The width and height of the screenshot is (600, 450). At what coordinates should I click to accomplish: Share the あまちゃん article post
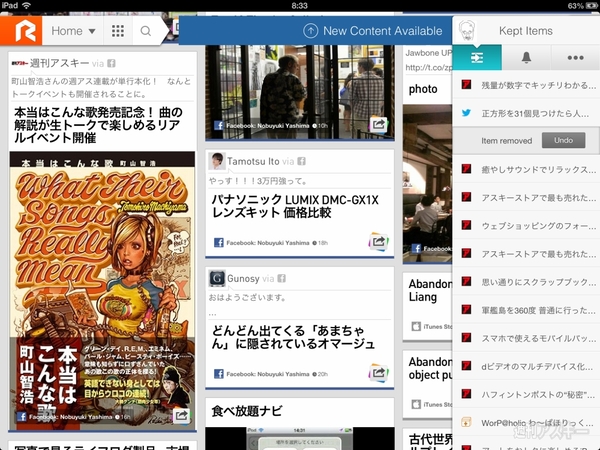click(x=378, y=373)
